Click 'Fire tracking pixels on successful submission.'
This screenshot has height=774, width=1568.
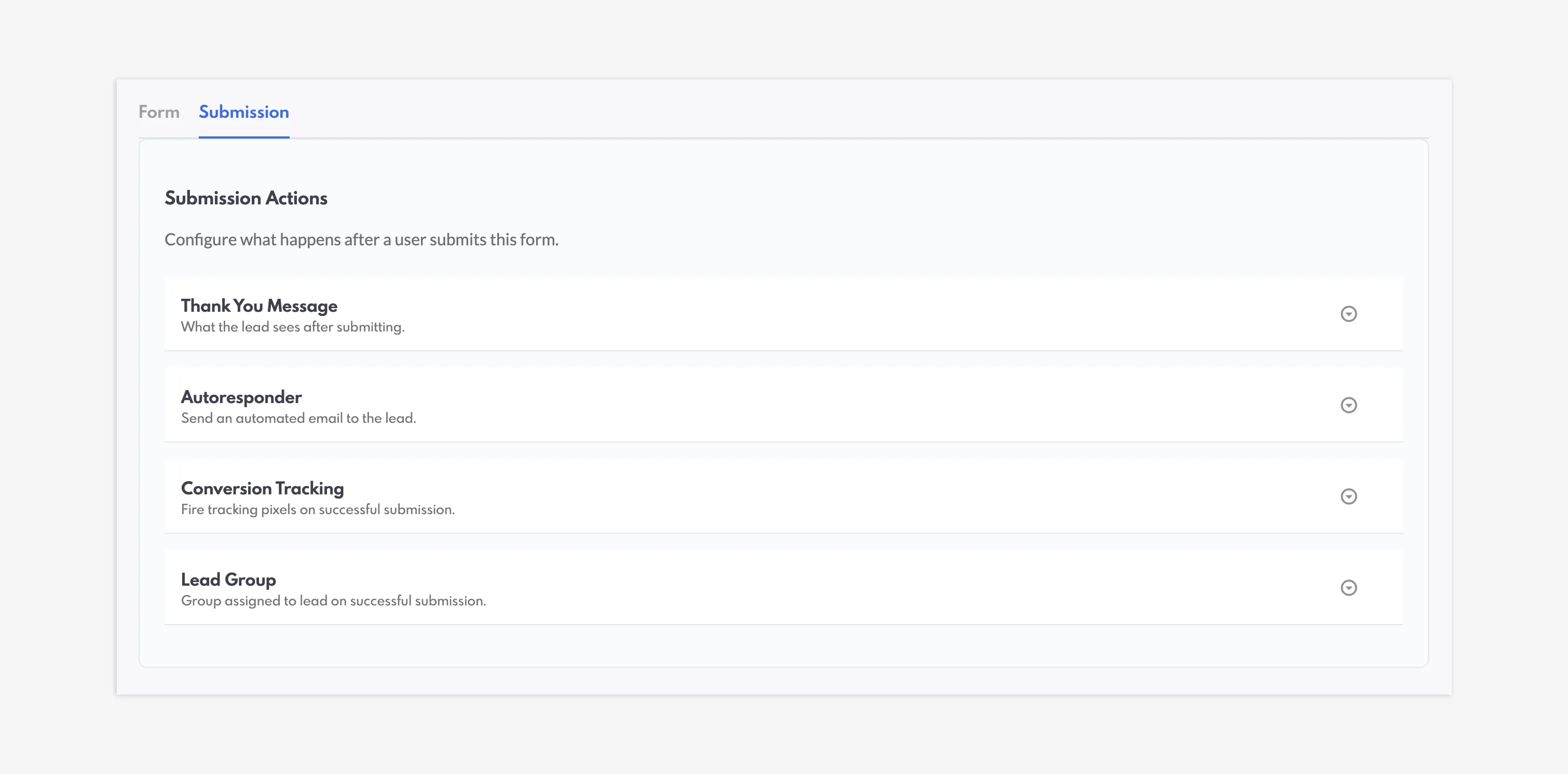318,509
